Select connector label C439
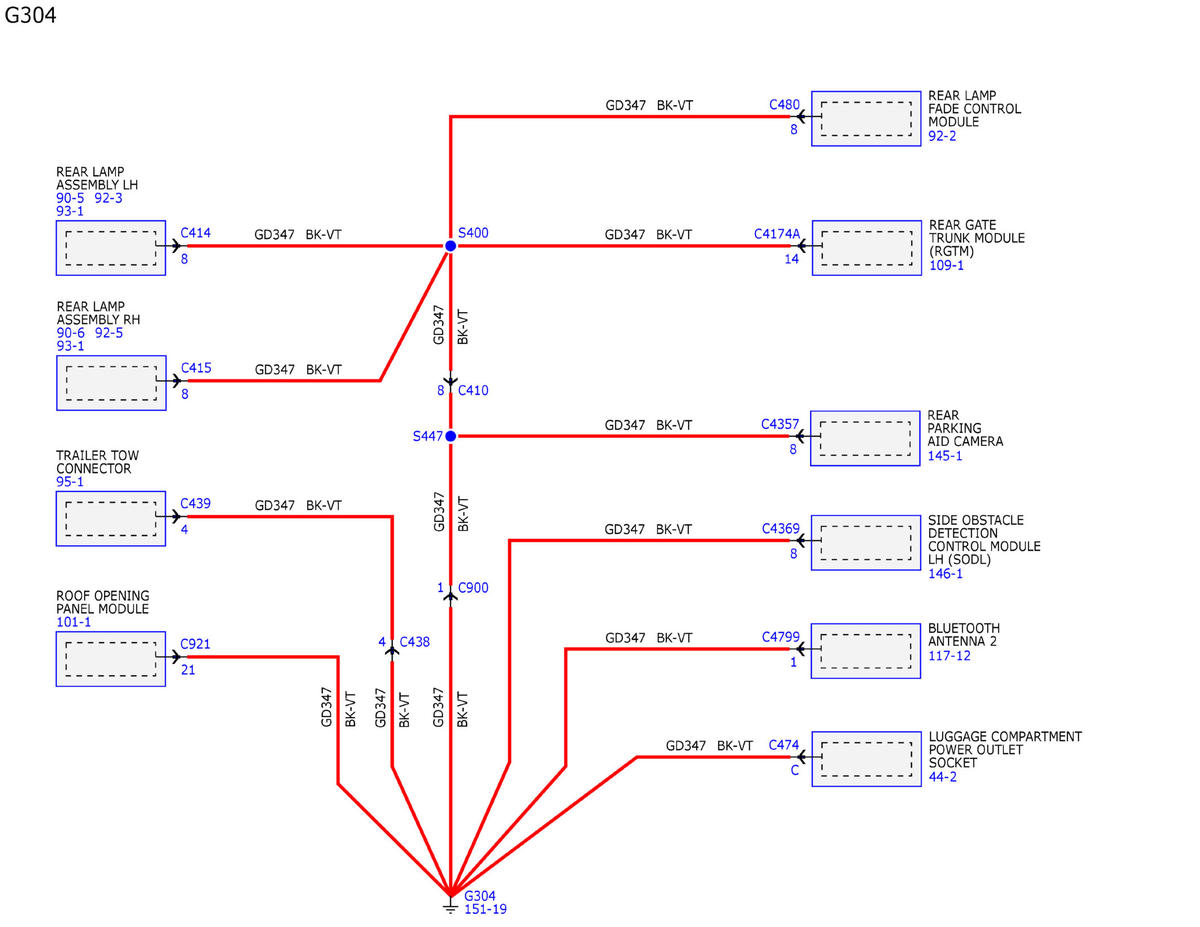 click(x=196, y=504)
